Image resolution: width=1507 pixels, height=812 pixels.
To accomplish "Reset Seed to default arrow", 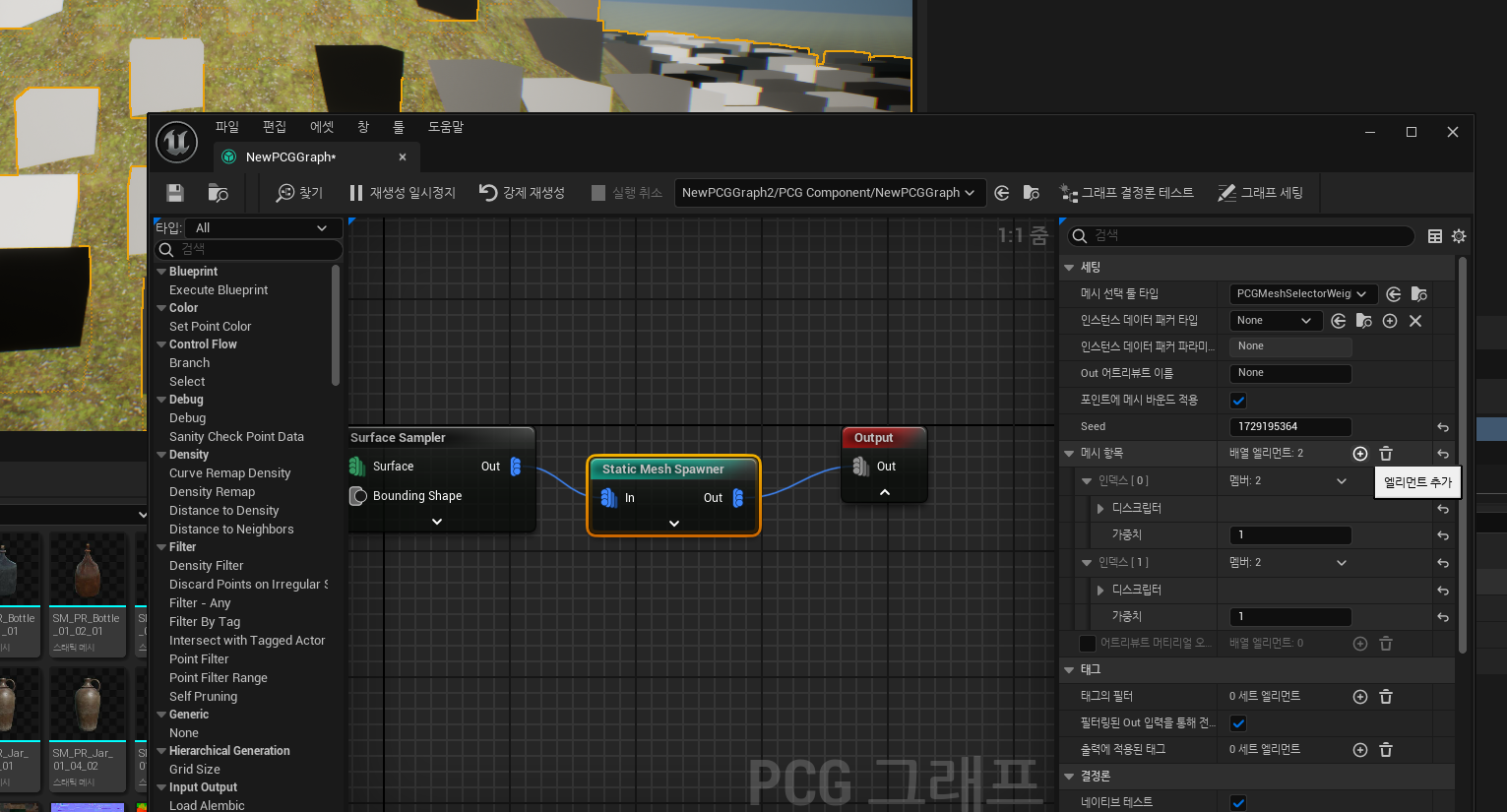I will (1443, 427).
